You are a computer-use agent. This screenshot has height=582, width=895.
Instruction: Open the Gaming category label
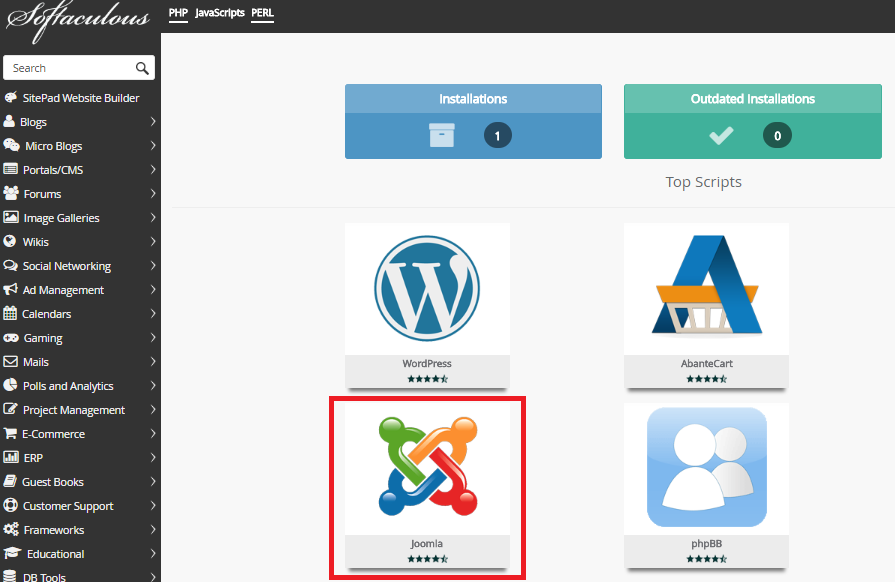click(x=43, y=338)
